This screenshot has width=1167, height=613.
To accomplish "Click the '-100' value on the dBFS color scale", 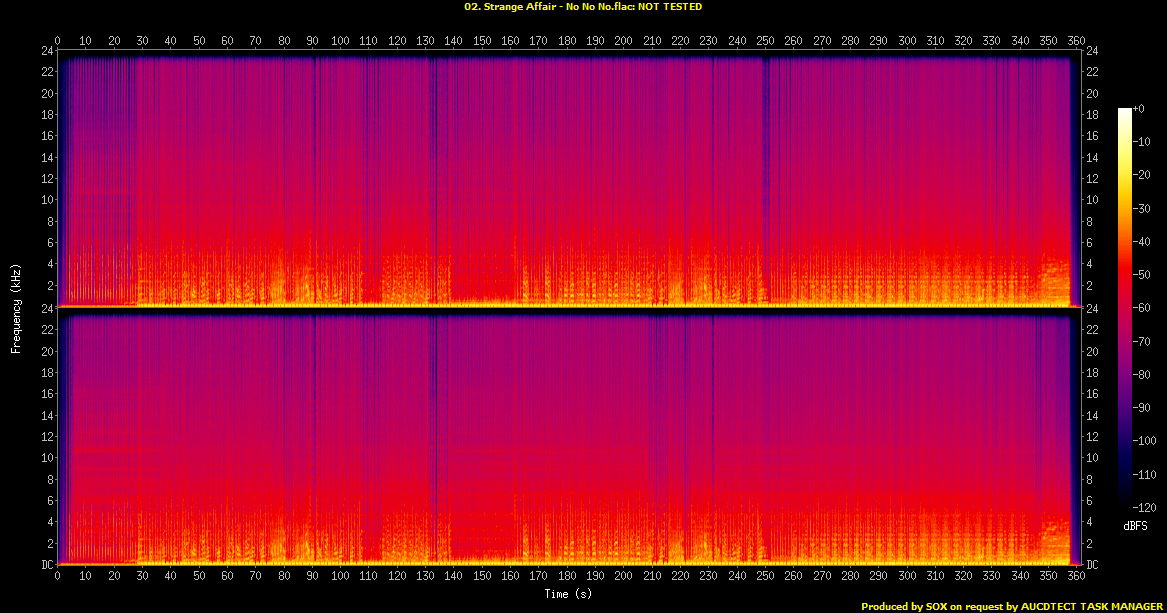I will pos(1145,440).
